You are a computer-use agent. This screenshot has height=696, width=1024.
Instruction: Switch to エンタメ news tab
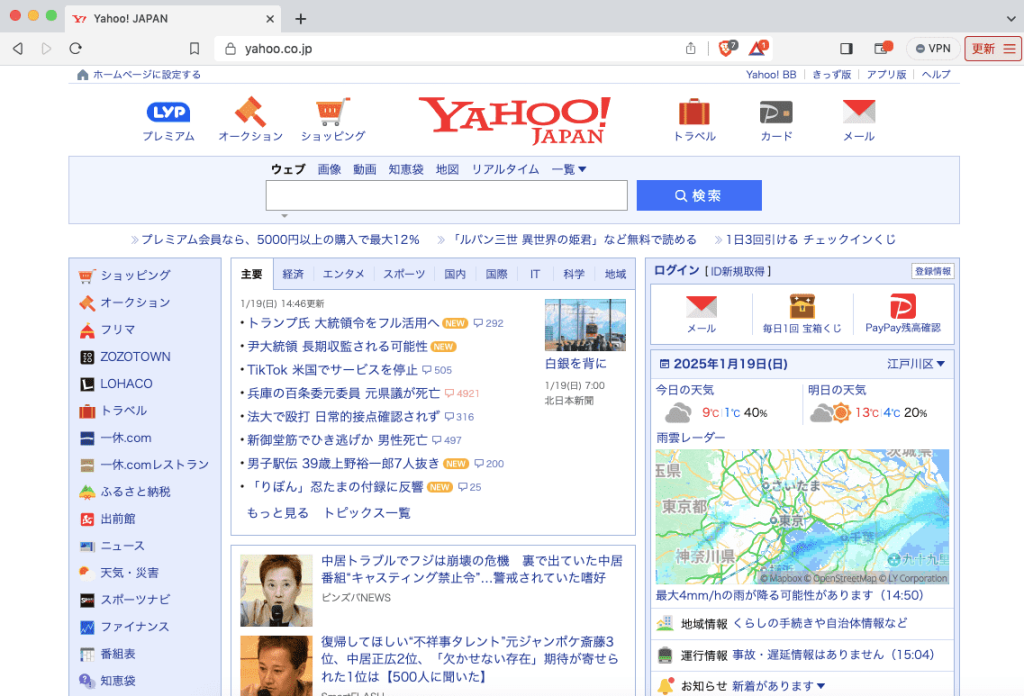click(344, 274)
